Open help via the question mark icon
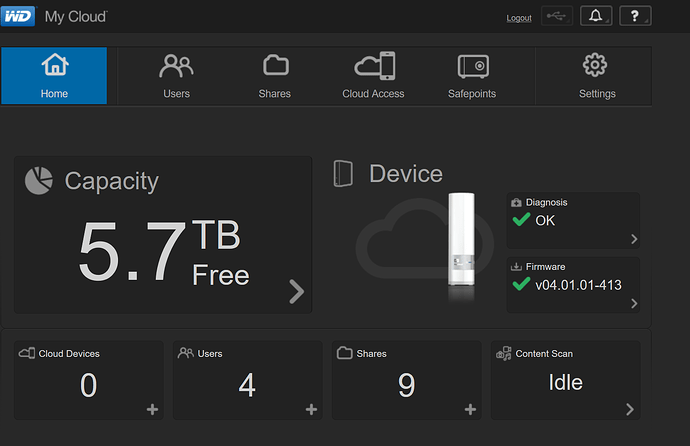Image resolution: width=690 pixels, height=446 pixels. (x=635, y=16)
